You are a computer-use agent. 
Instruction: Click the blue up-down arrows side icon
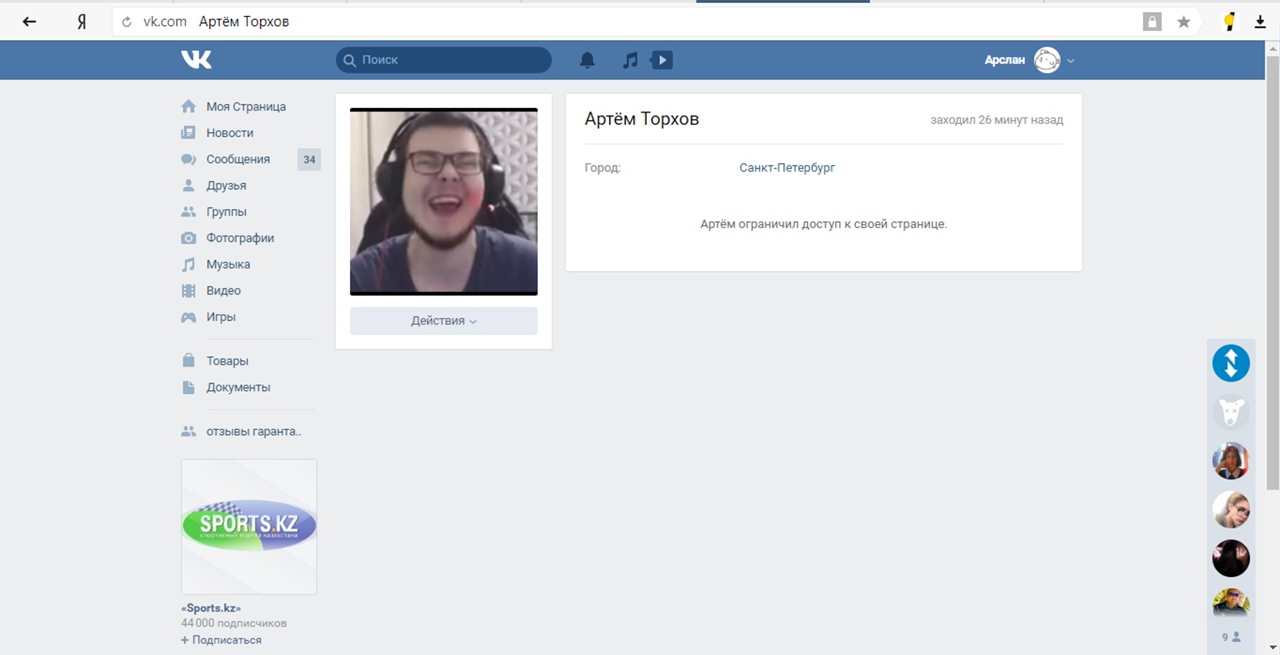pos(1231,363)
